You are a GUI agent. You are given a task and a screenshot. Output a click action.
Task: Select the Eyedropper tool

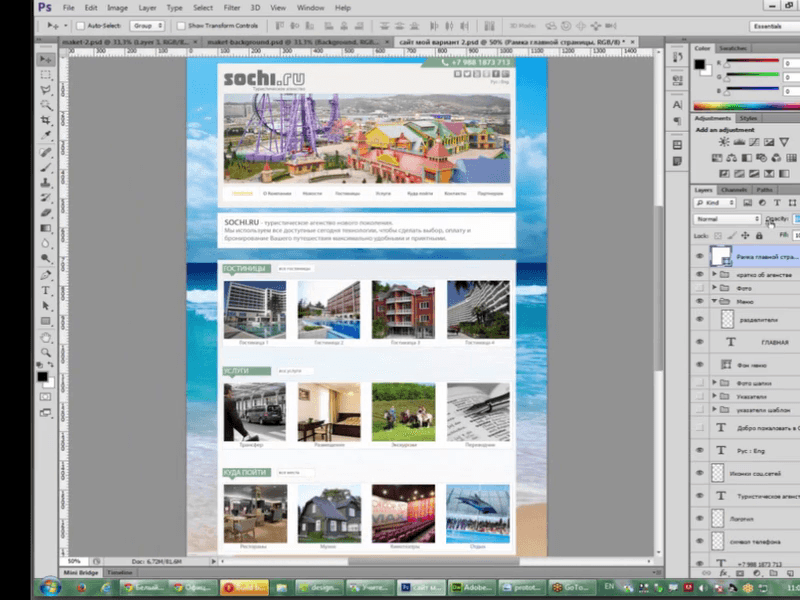[x=45, y=135]
